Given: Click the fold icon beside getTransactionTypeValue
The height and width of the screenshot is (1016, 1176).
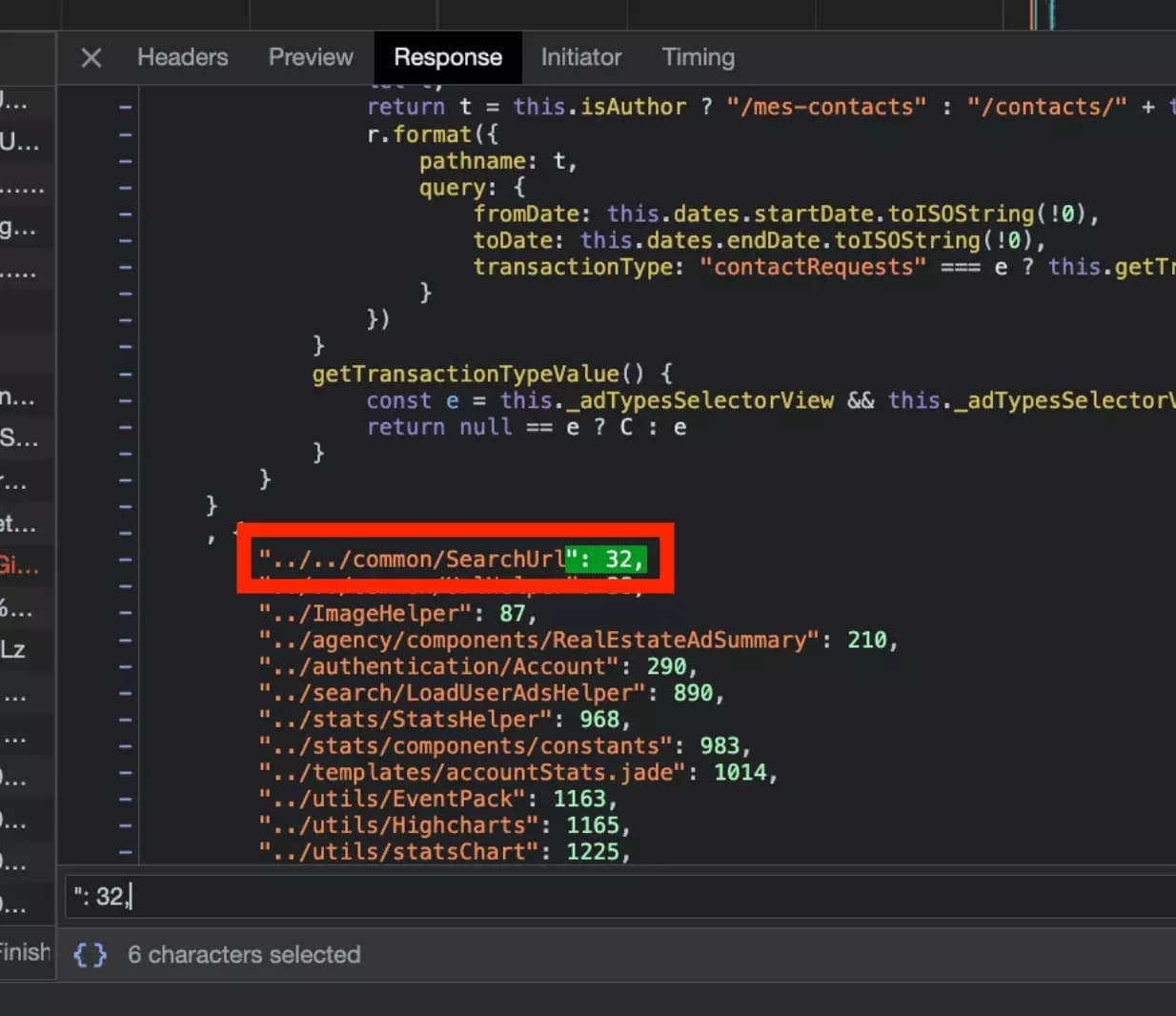Looking at the screenshot, I should tap(124, 373).
